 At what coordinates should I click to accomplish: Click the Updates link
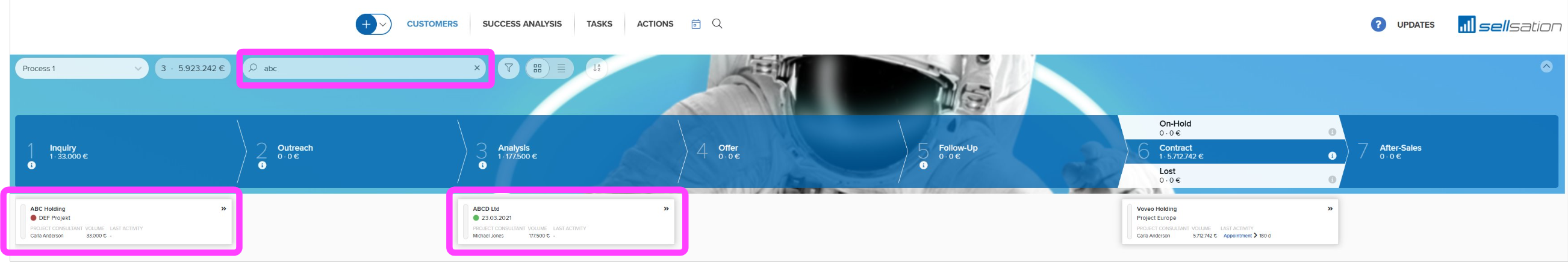click(1415, 24)
